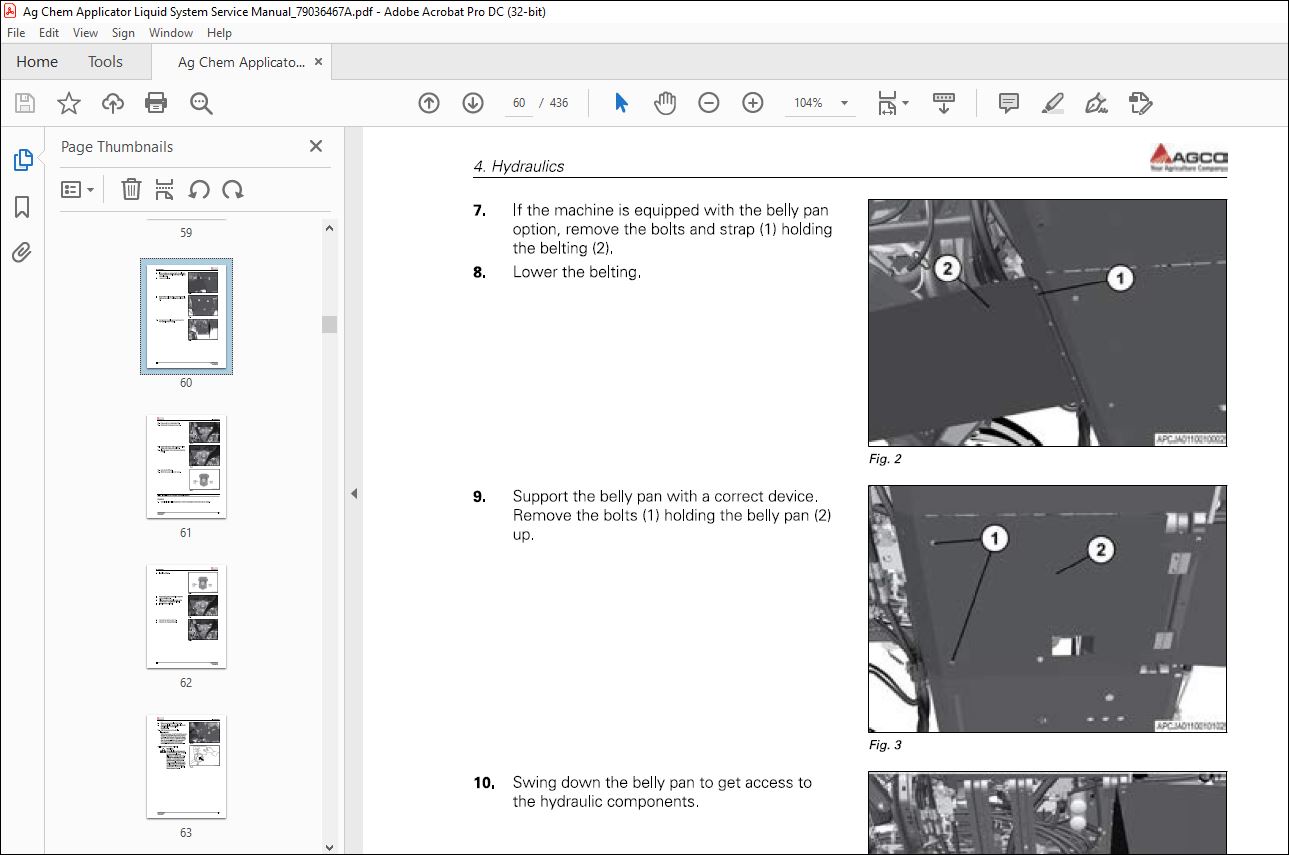This screenshot has width=1289, height=855.
Task: Click the read mode scrolling icon
Action: pyautogui.click(x=944, y=103)
